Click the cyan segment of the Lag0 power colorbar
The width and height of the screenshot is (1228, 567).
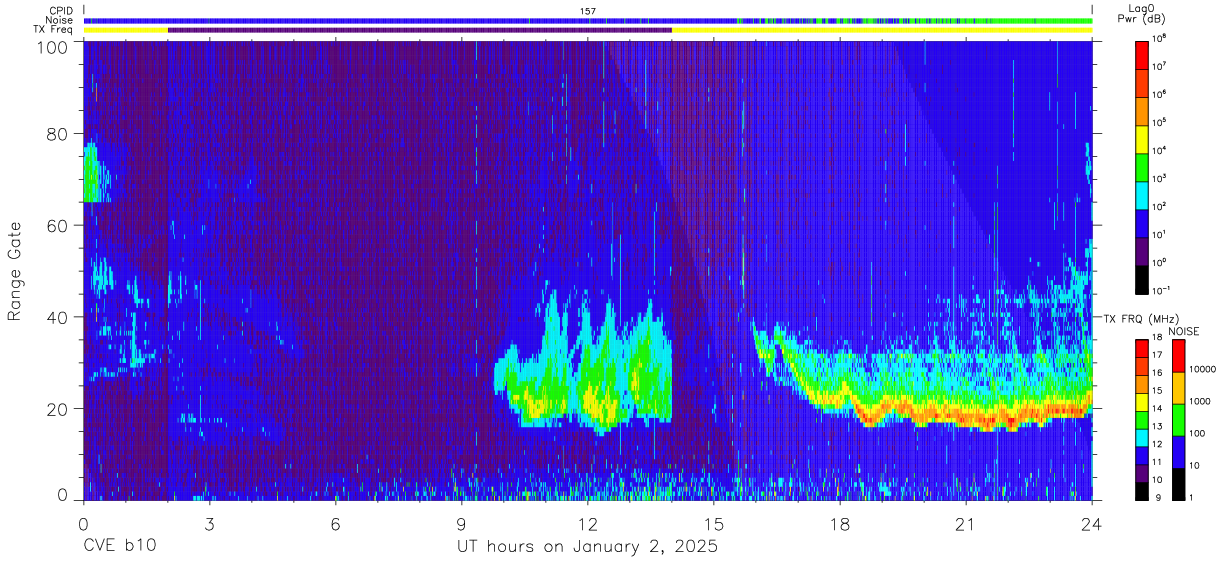pyautogui.click(x=1143, y=193)
